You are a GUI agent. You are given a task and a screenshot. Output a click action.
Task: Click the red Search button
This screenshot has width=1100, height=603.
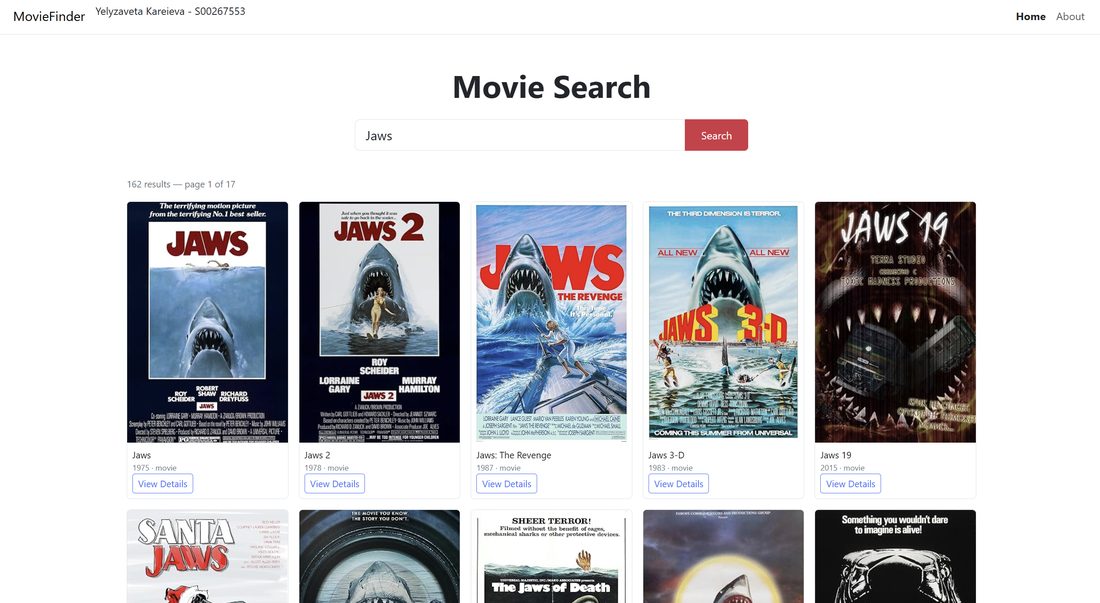[716, 135]
